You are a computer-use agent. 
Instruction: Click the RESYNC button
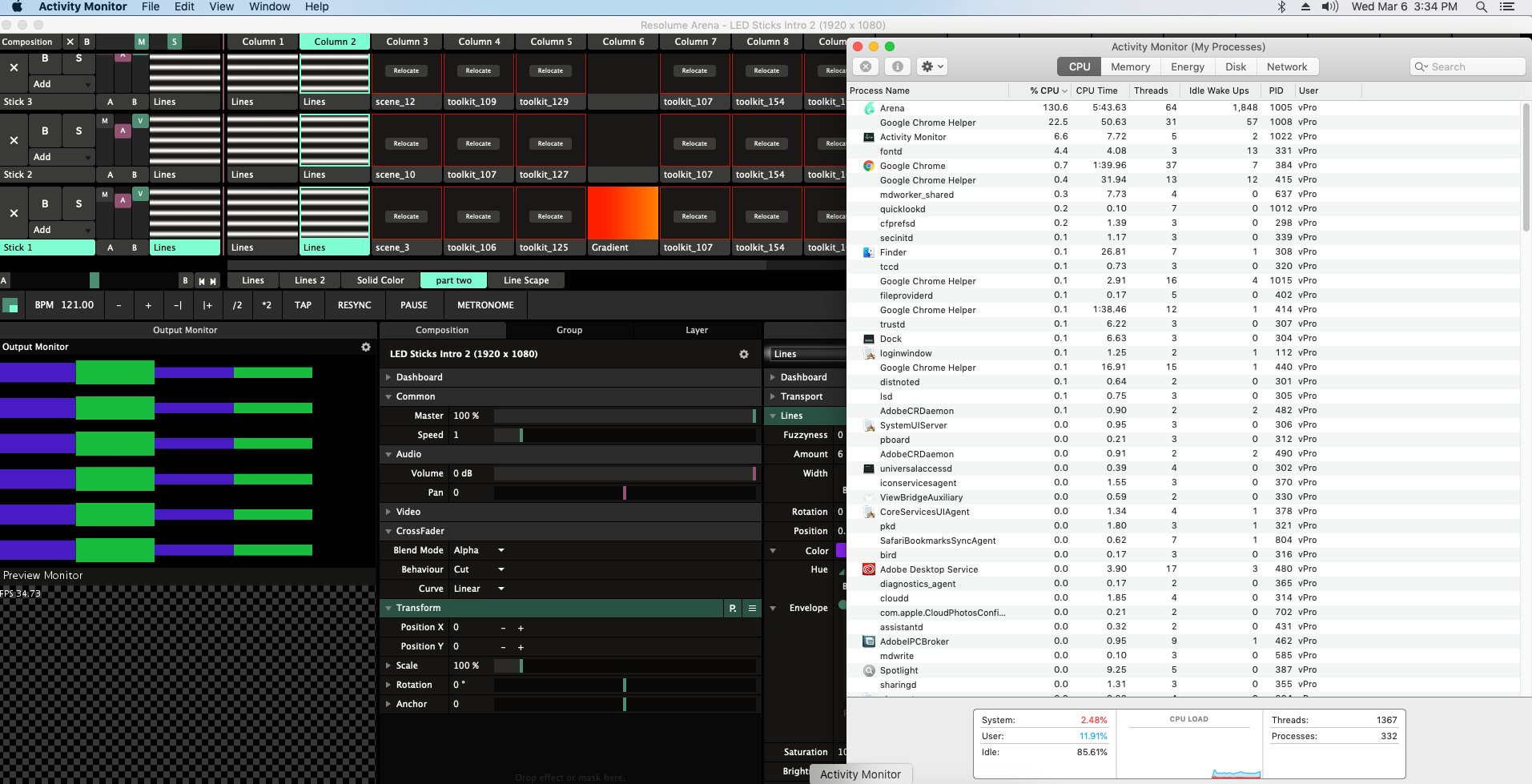click(x=354, y=305)
